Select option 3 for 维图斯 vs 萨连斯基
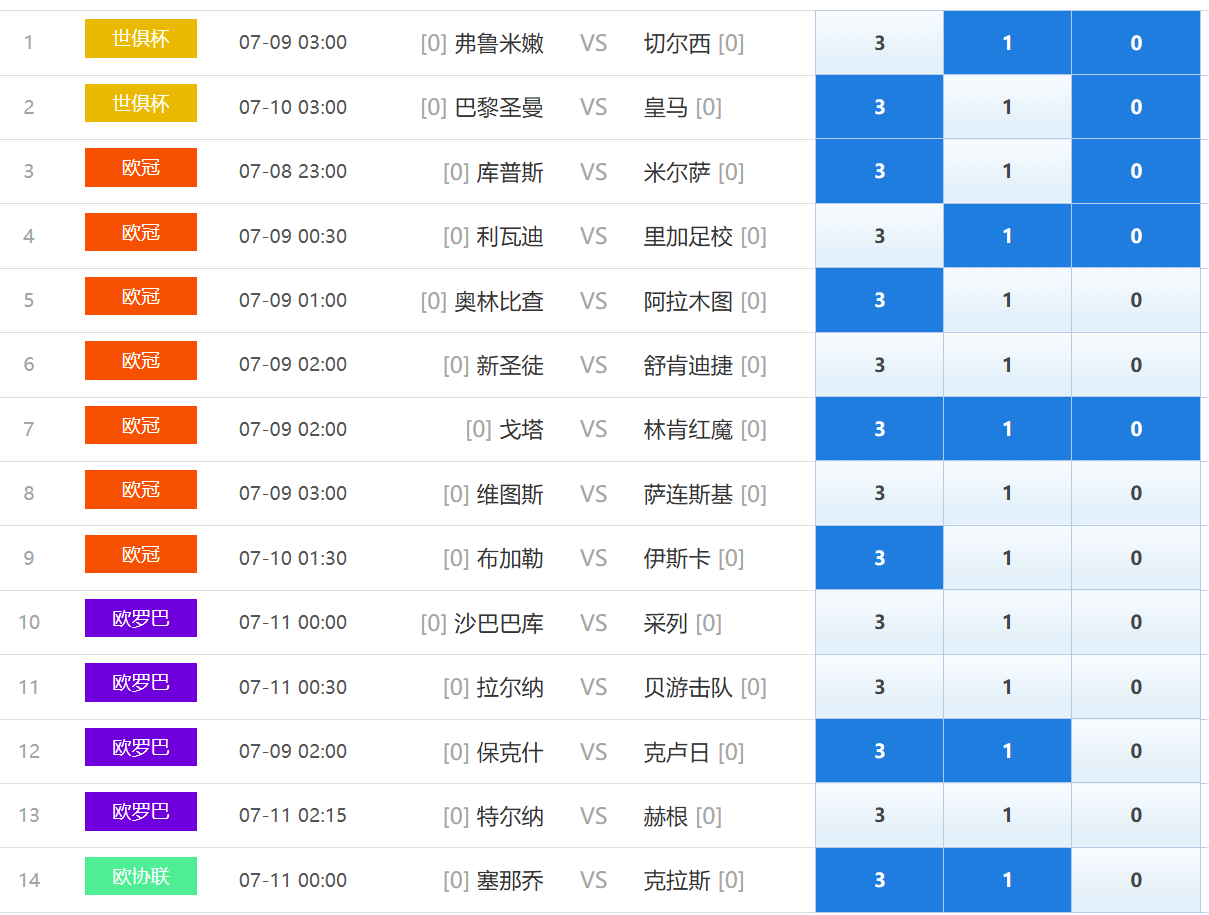Viewport: 1209px width, 915px height. [879, 493]
